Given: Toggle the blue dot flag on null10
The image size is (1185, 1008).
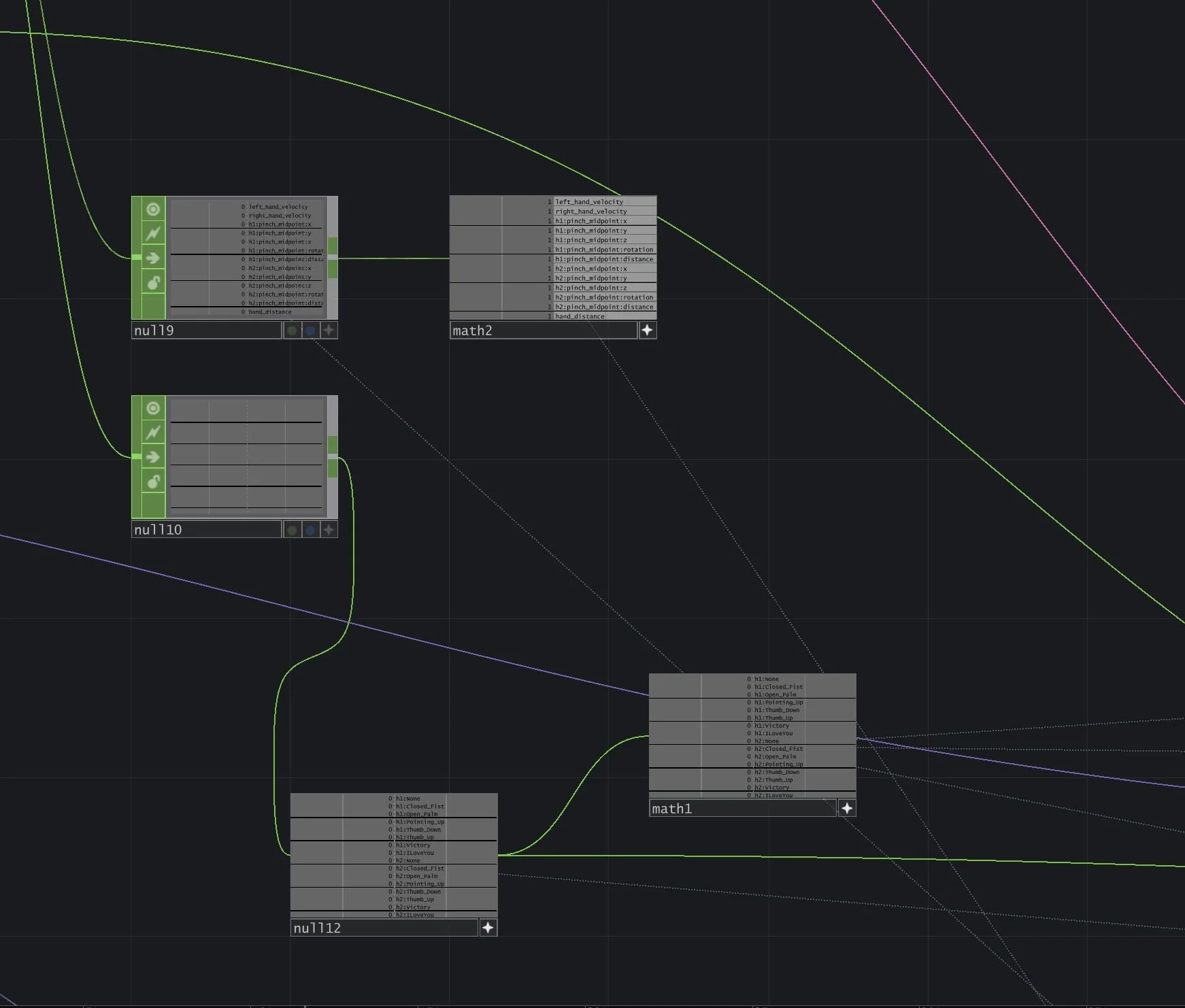Looking at the screenshot, I should [310, 529].
